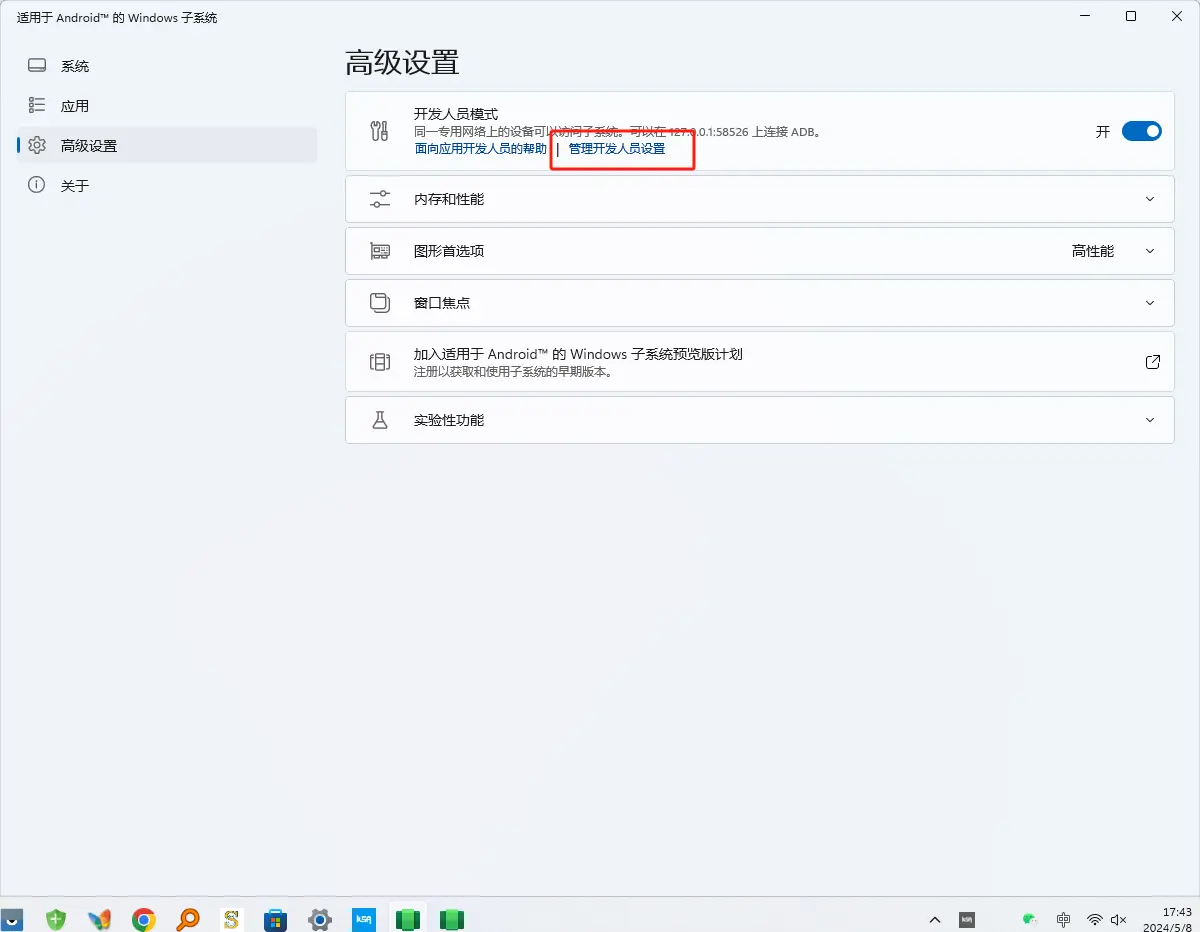Click 注册以获取和使用子系统的早期版本 description text
This screenshot has height=932, width=1200.
click(x=513, y=371)
